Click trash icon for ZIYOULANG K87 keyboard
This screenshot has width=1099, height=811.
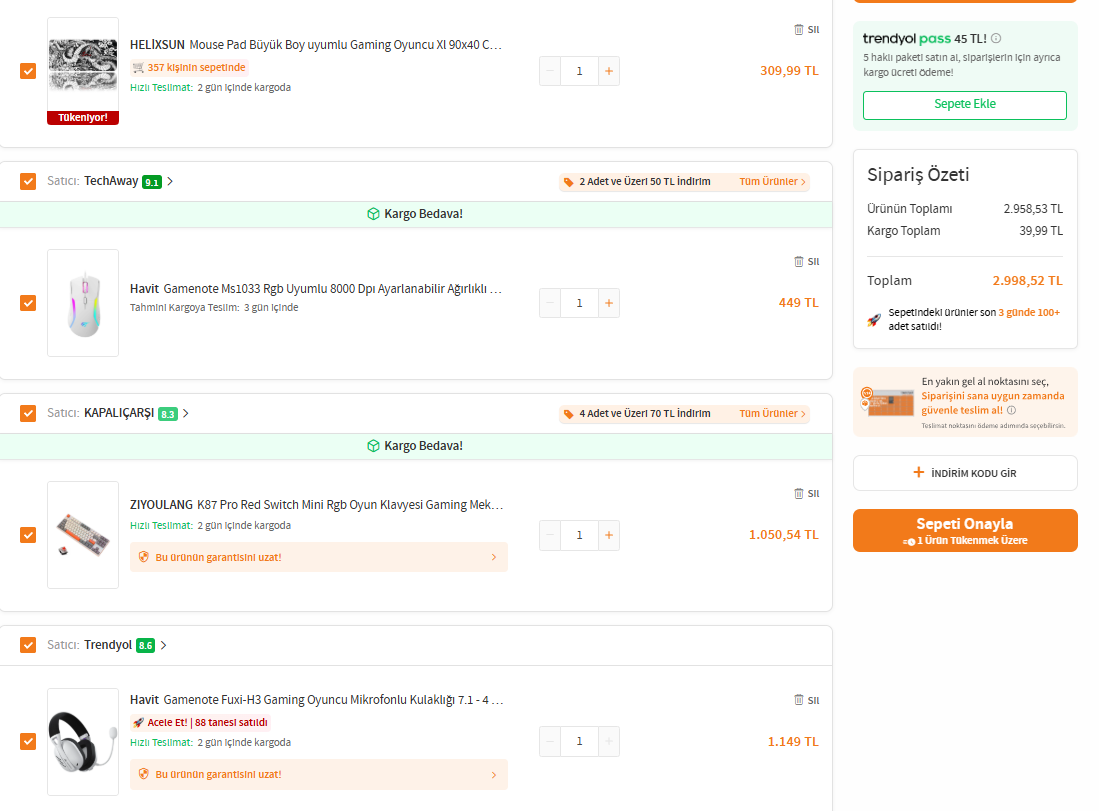pyautogui.click(x=798, y=493)
